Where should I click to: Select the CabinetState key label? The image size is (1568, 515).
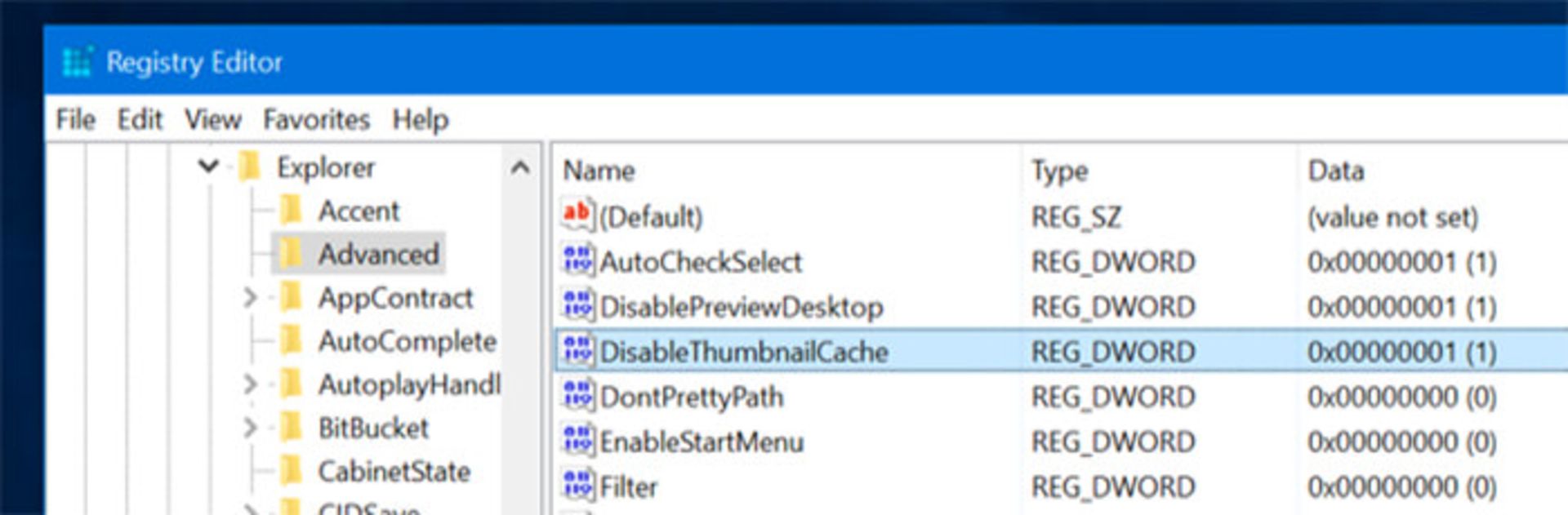[x=394, y=472]
